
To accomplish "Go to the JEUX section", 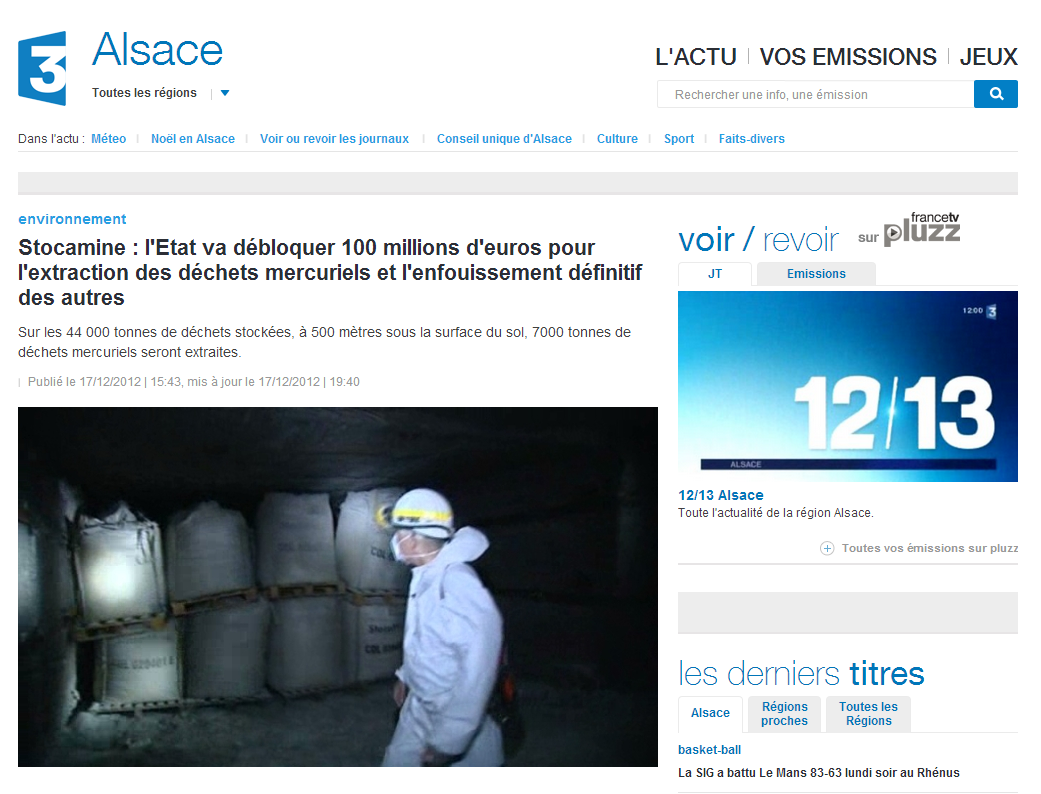I will pos(988,57).
